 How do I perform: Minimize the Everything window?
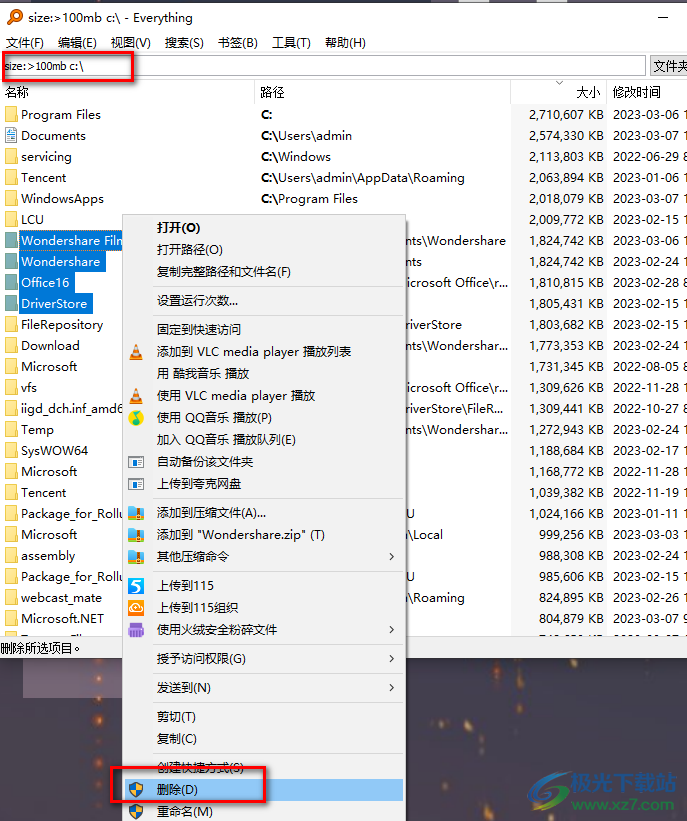(x=663, y=17)
